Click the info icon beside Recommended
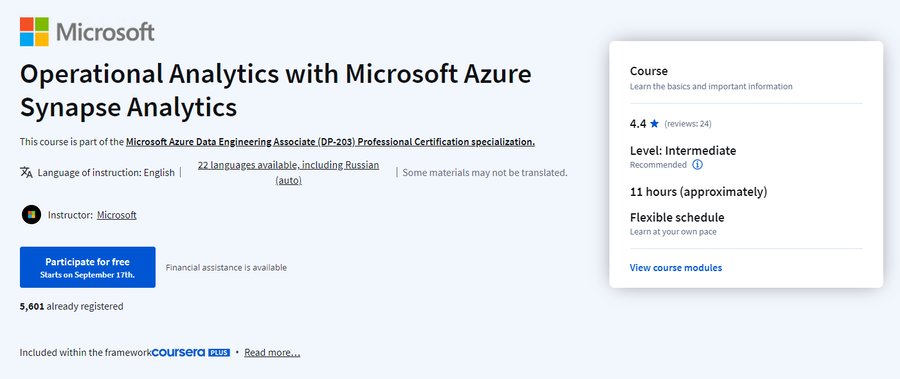 pyautogui.click(x=697, y=165)
